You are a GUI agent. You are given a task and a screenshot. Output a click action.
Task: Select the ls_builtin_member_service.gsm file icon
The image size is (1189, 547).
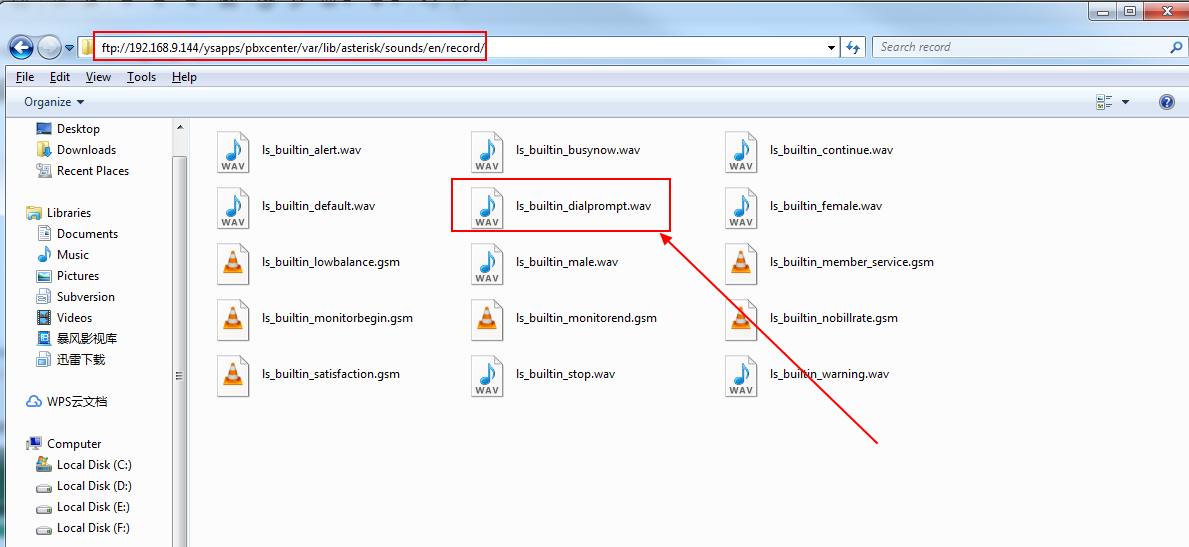(741, 263)
